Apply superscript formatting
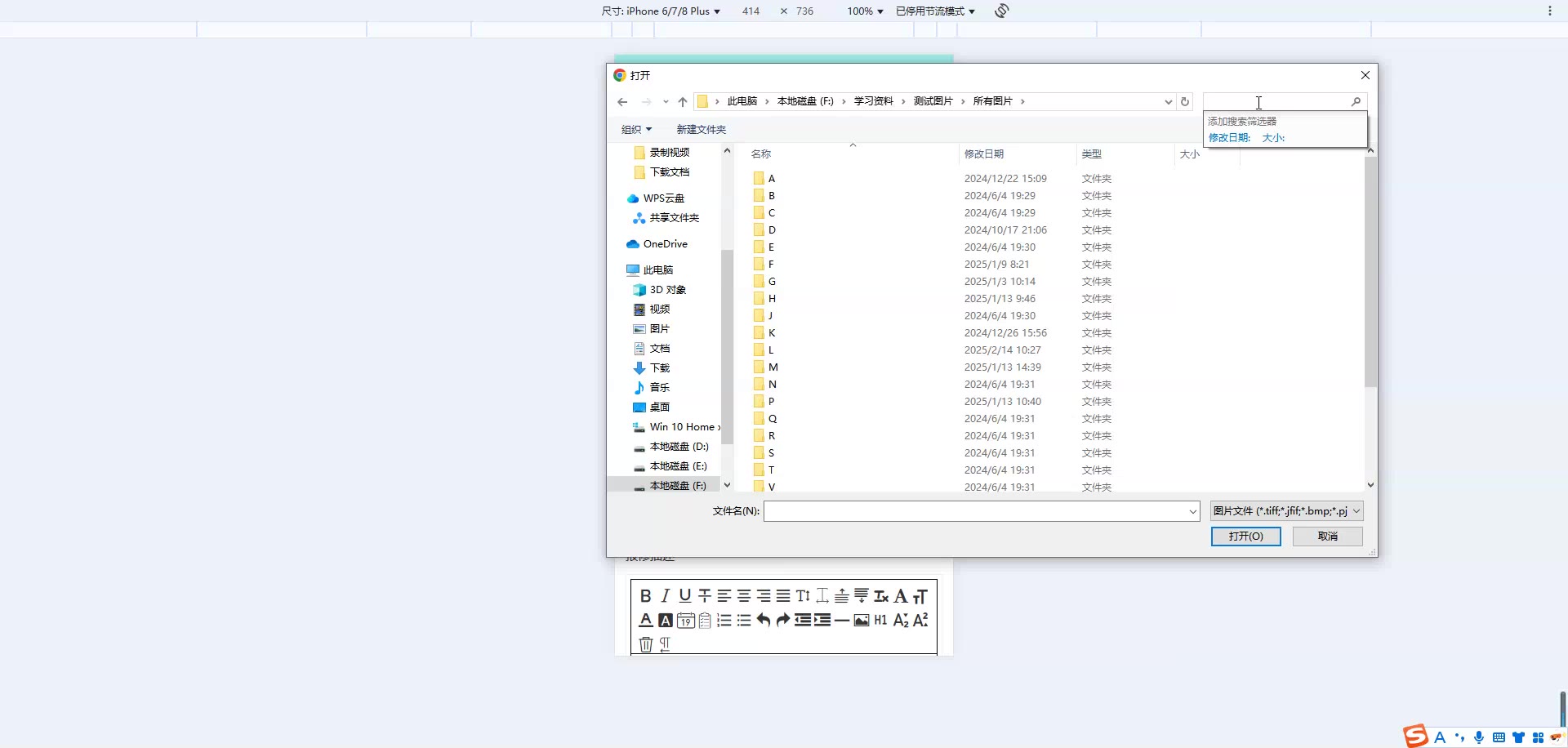Viewport: 1568px width, 748px height. (x=920, y=621)
